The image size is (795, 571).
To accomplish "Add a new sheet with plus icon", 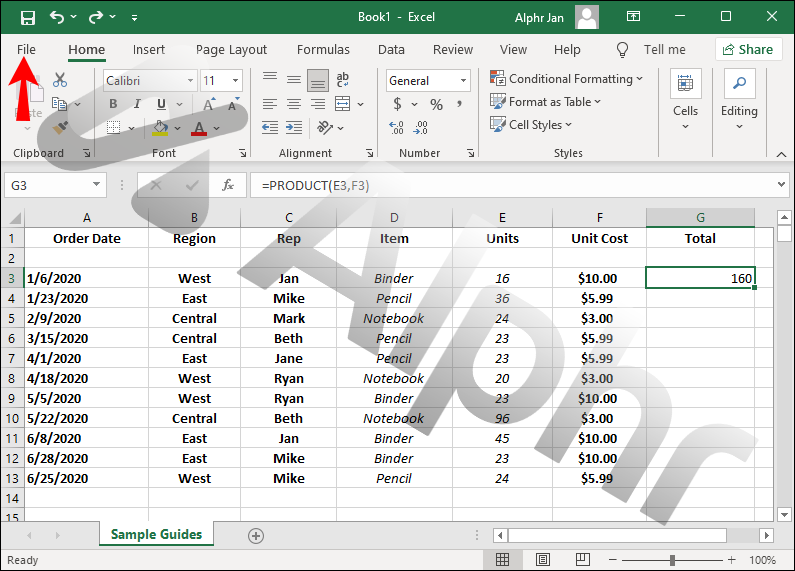I will [x=256, y=535].
